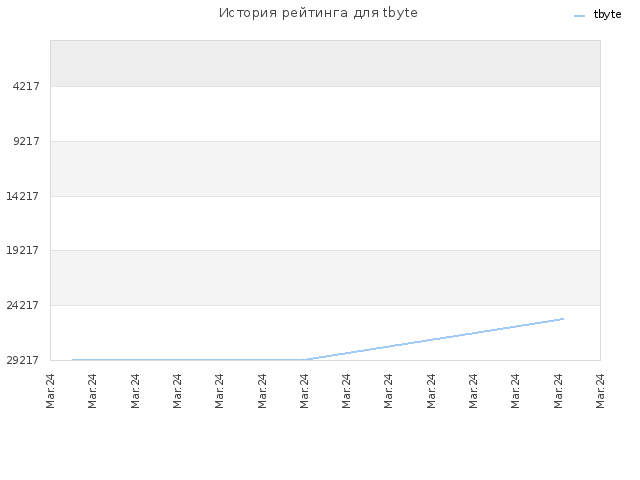The height and width of the screenshot is (480, 640).
Task: Click the left start of the blue line
Action: (73, 360)
